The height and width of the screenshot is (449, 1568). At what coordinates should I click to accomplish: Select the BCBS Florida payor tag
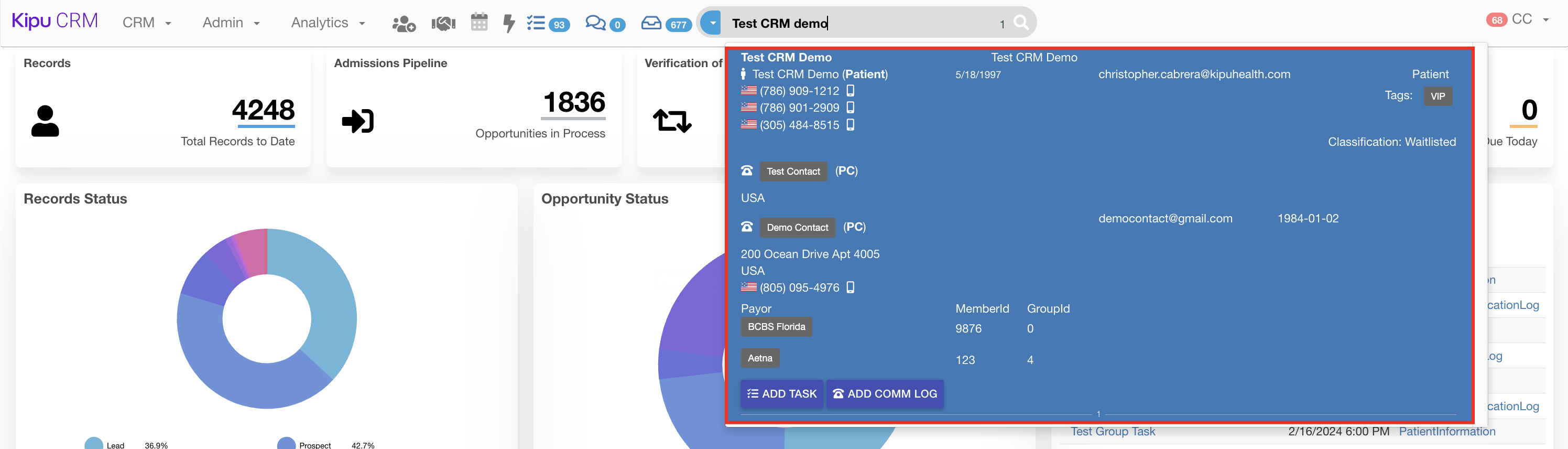click(776, 327)
